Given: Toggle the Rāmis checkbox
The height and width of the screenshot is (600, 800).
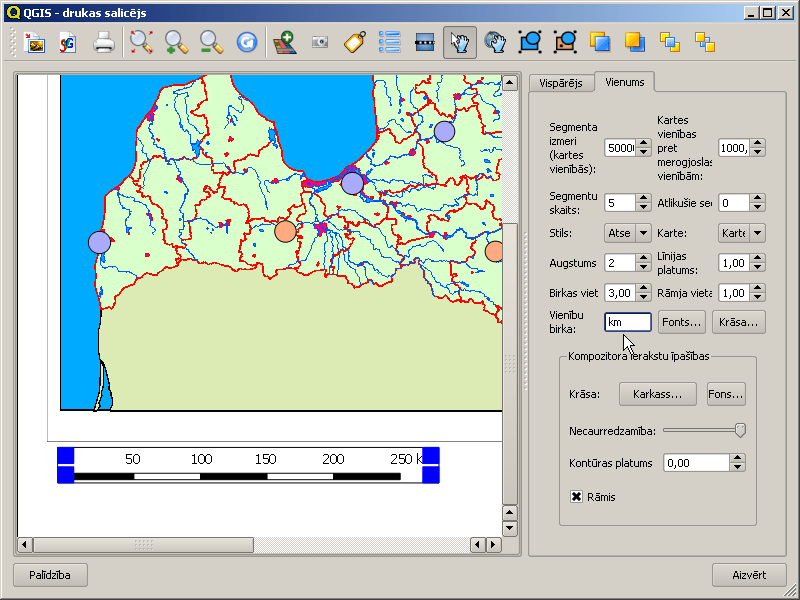Looking at the screenshot, I should tap(576, 496).
